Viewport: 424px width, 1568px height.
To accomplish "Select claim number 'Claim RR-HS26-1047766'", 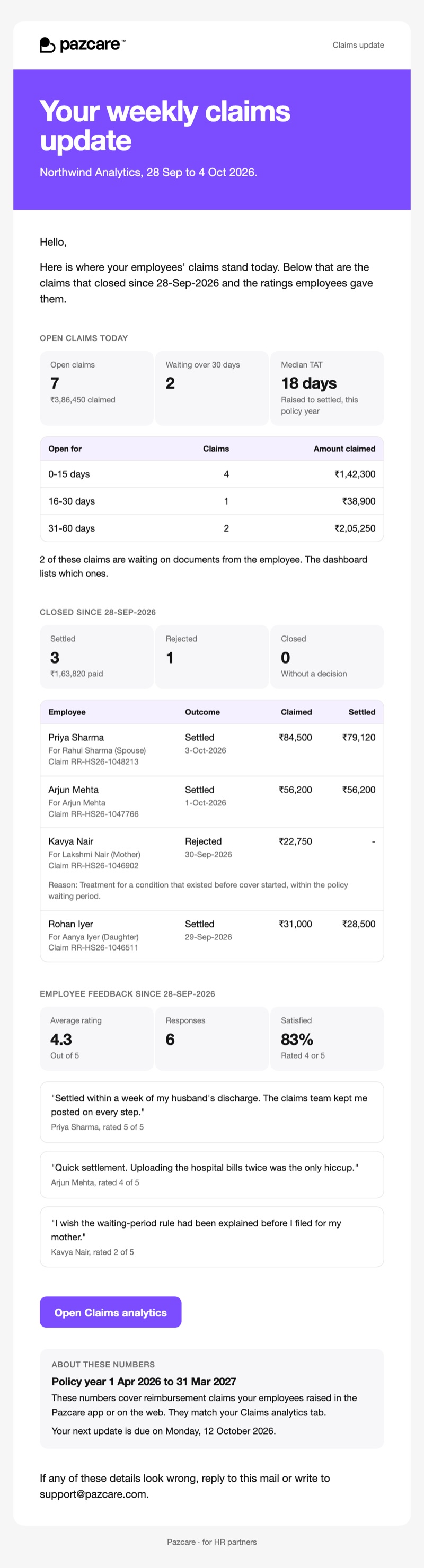I will [x=93, y=814].
